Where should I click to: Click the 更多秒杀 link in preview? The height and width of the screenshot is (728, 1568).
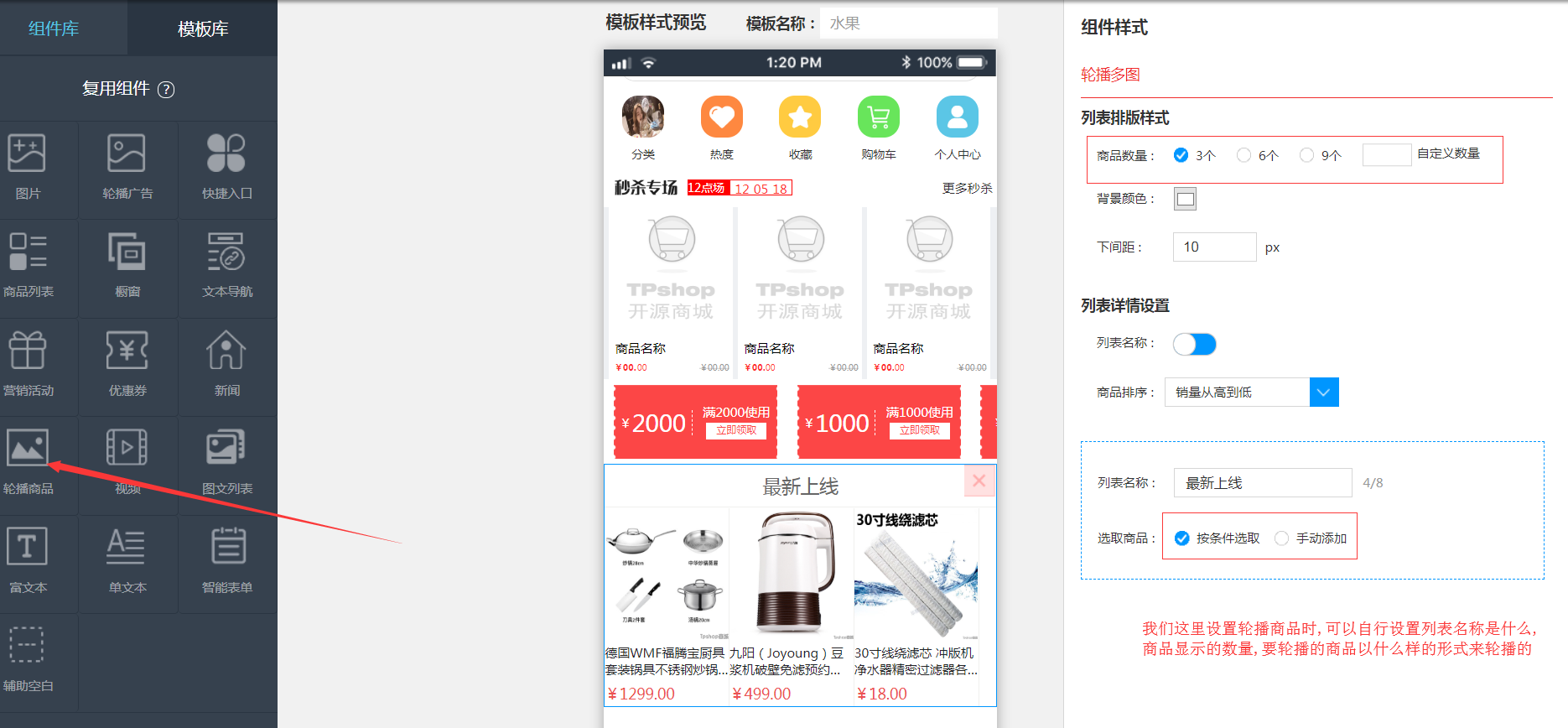[966, 189]
